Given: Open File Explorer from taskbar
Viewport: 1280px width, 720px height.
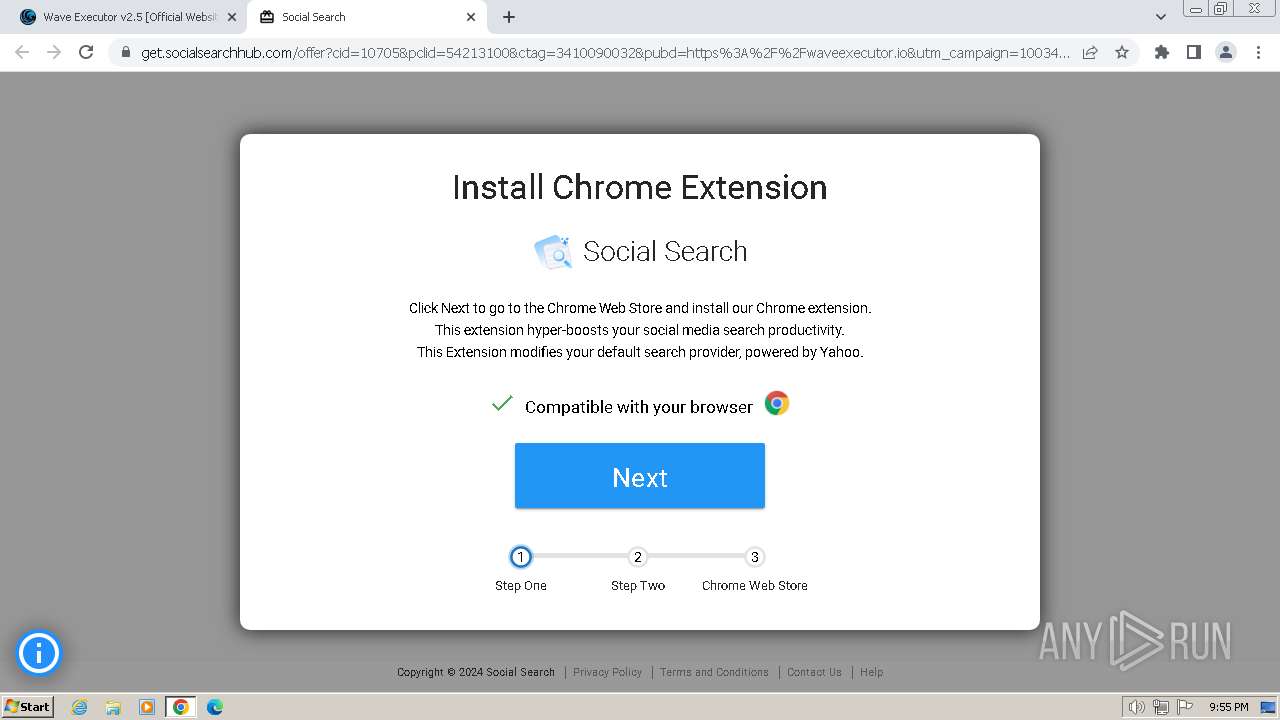Looking at the screenshot, I should pos(113,707).
